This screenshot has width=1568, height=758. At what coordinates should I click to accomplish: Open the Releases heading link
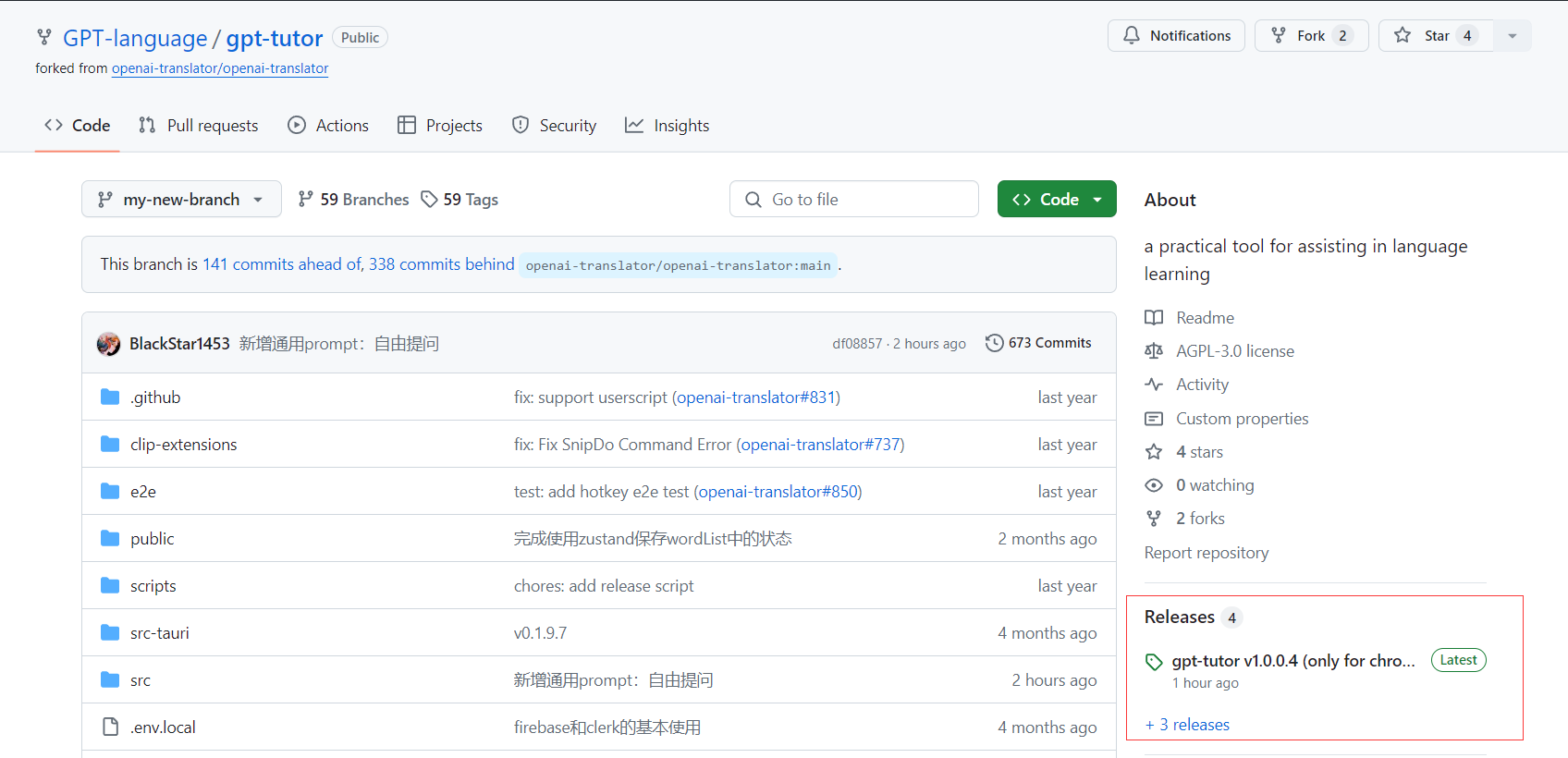pyautogui.click(x=1180, y=617)
